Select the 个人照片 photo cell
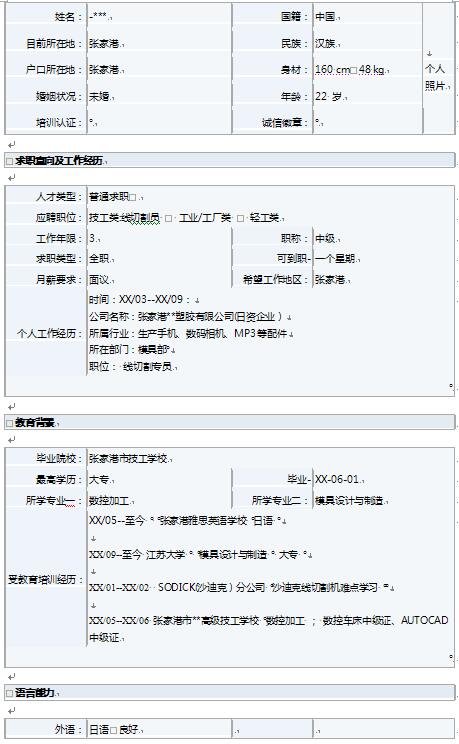The width and height of the screenshot is (459, 744). click(438, 69)
